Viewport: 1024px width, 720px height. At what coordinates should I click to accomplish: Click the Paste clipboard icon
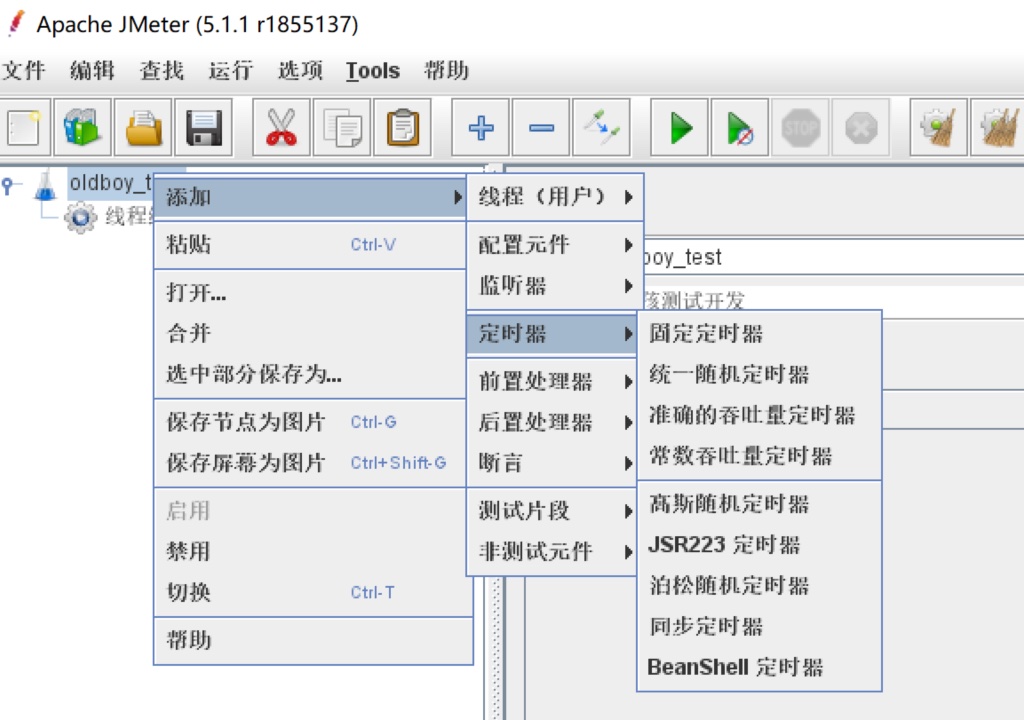(x=402, y=128)
